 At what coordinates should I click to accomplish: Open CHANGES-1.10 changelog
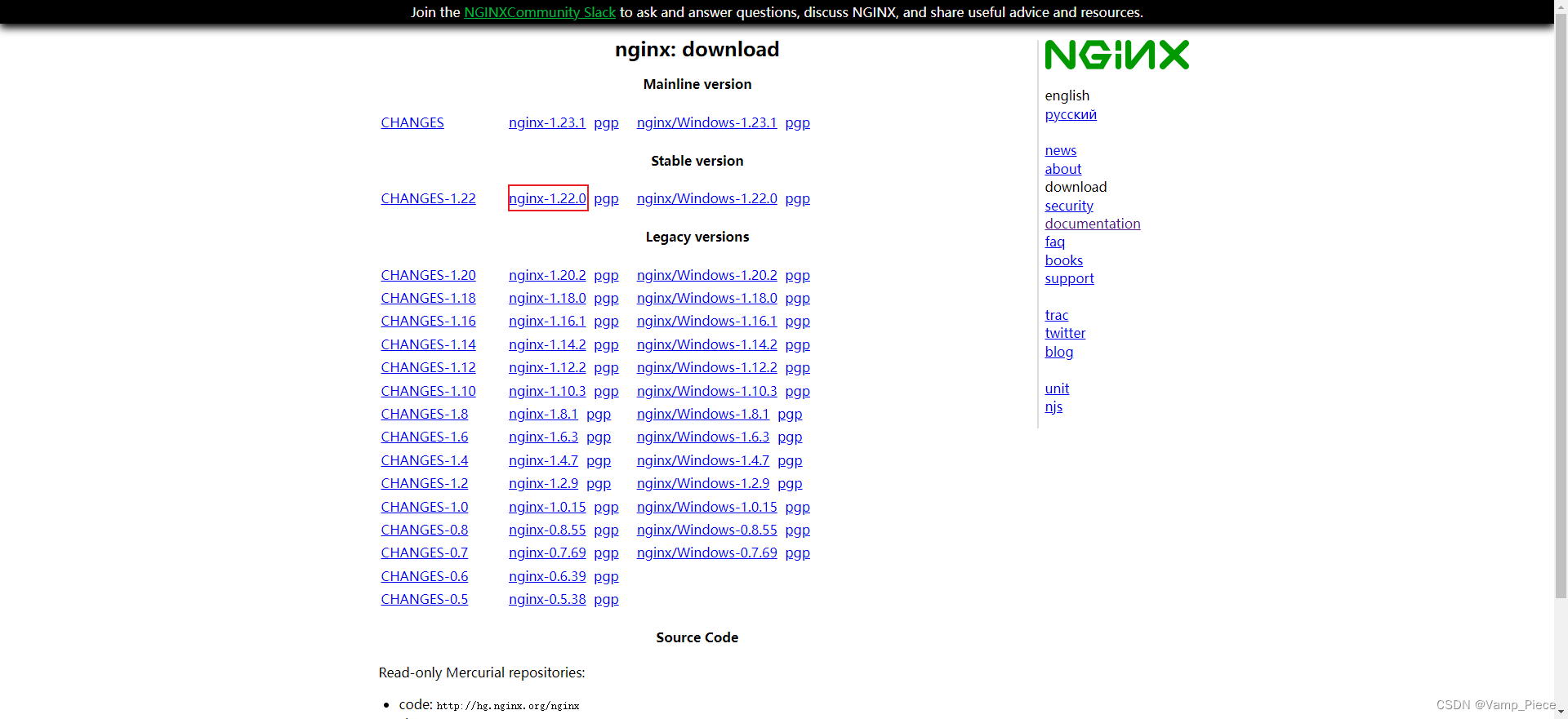click(428, 391)
